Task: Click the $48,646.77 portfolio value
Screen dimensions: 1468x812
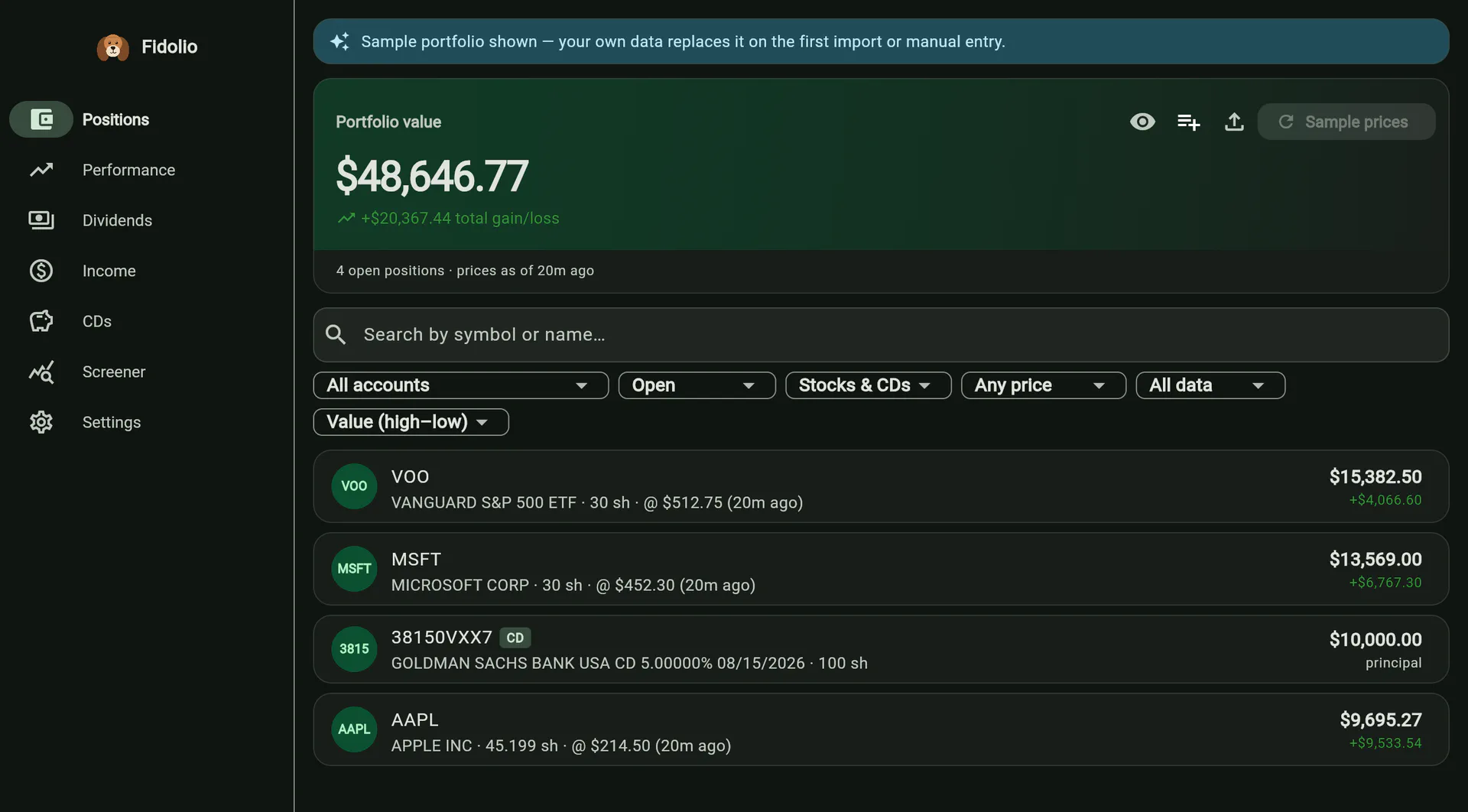Action: point(432,176)
